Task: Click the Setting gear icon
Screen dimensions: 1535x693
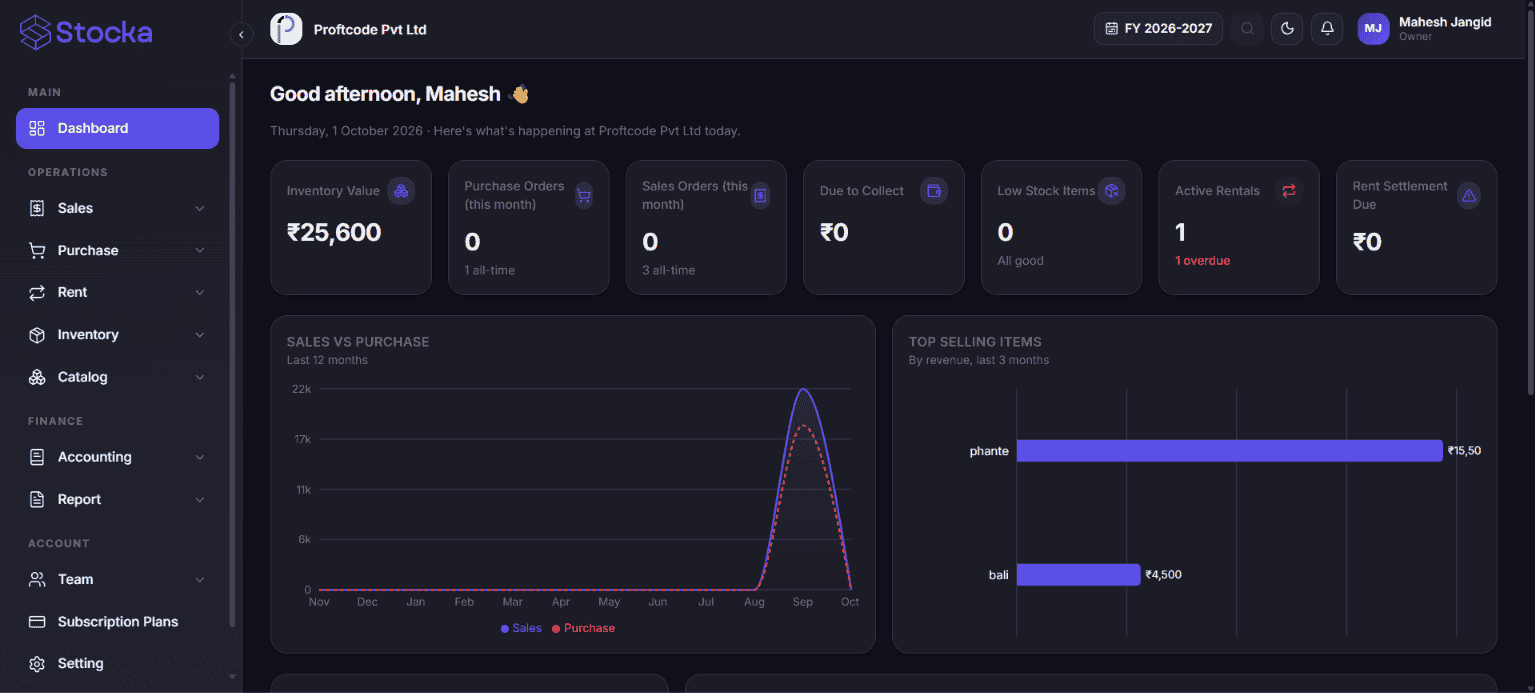Action: pyautogui.click(x=37, y=664)
